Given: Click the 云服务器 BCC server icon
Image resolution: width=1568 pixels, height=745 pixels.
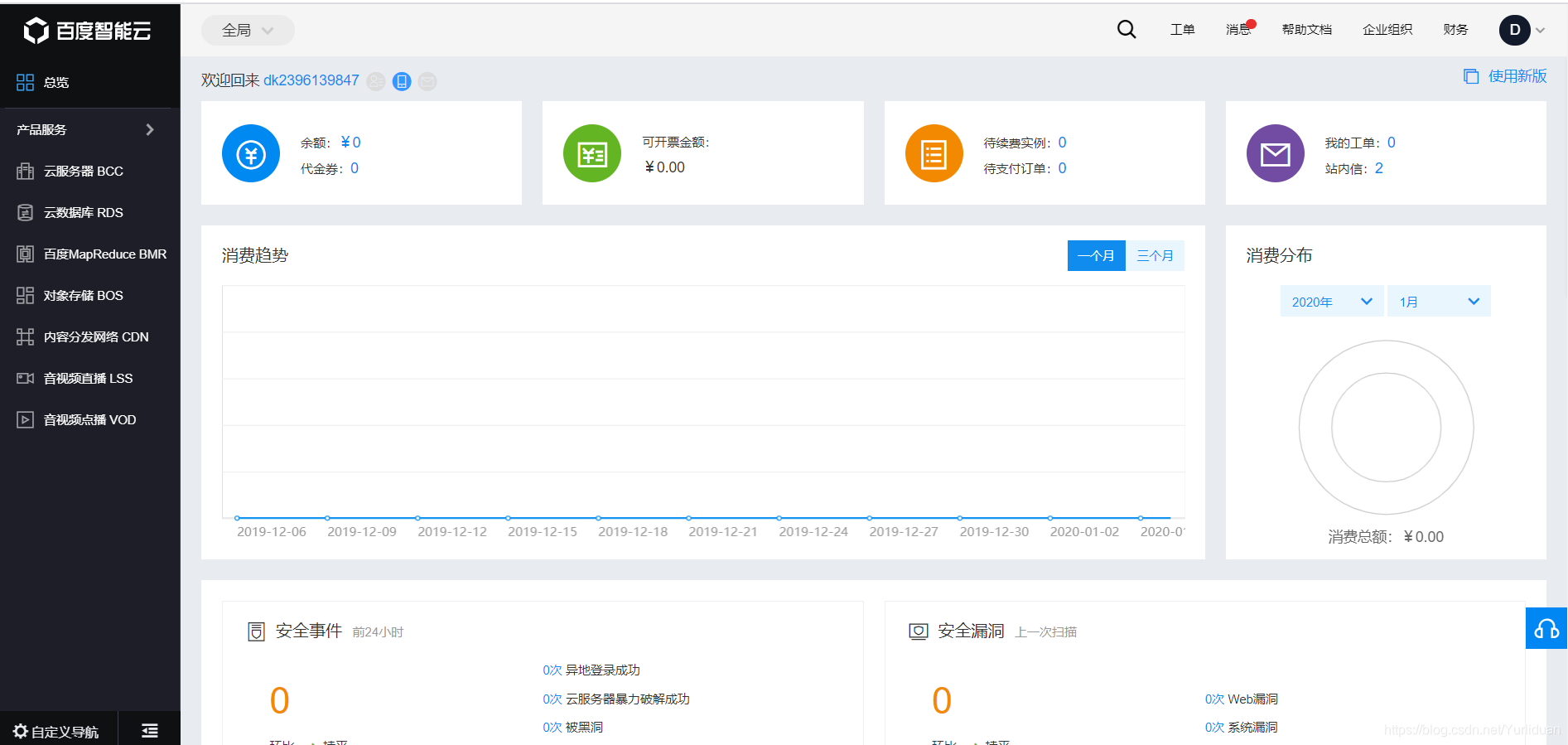Looking at the screenshot, I should click(25, 171).
